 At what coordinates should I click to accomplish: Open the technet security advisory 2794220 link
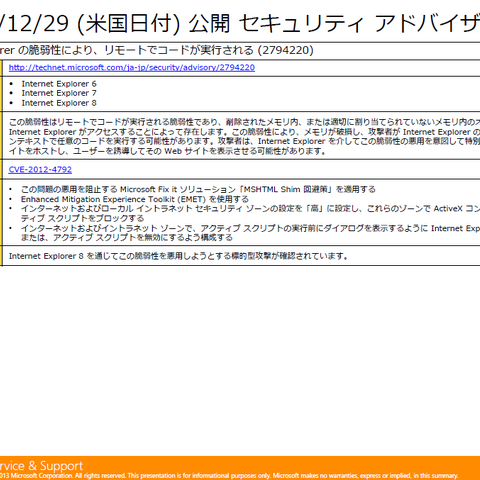[132, 68]
